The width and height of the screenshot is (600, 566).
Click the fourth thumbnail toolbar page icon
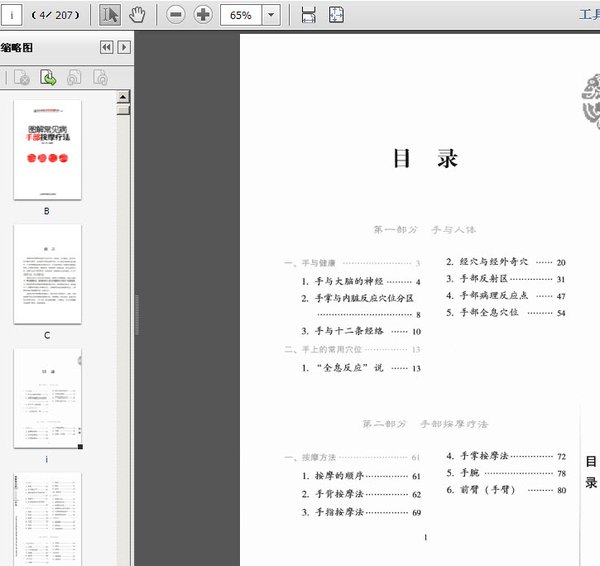tap(100, 77)
